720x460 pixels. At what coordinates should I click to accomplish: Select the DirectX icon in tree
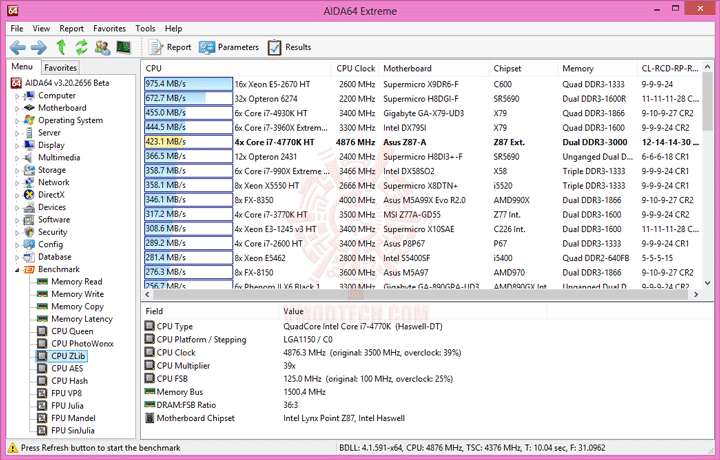[29, 195]
